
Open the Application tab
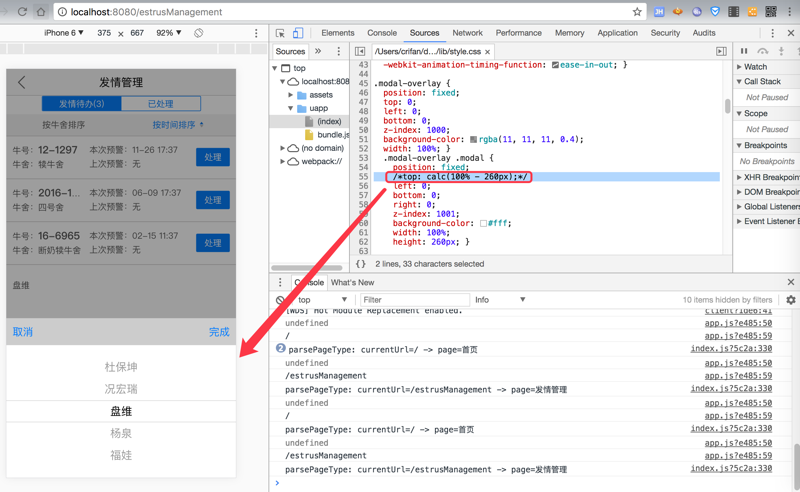tap(617, 33)
